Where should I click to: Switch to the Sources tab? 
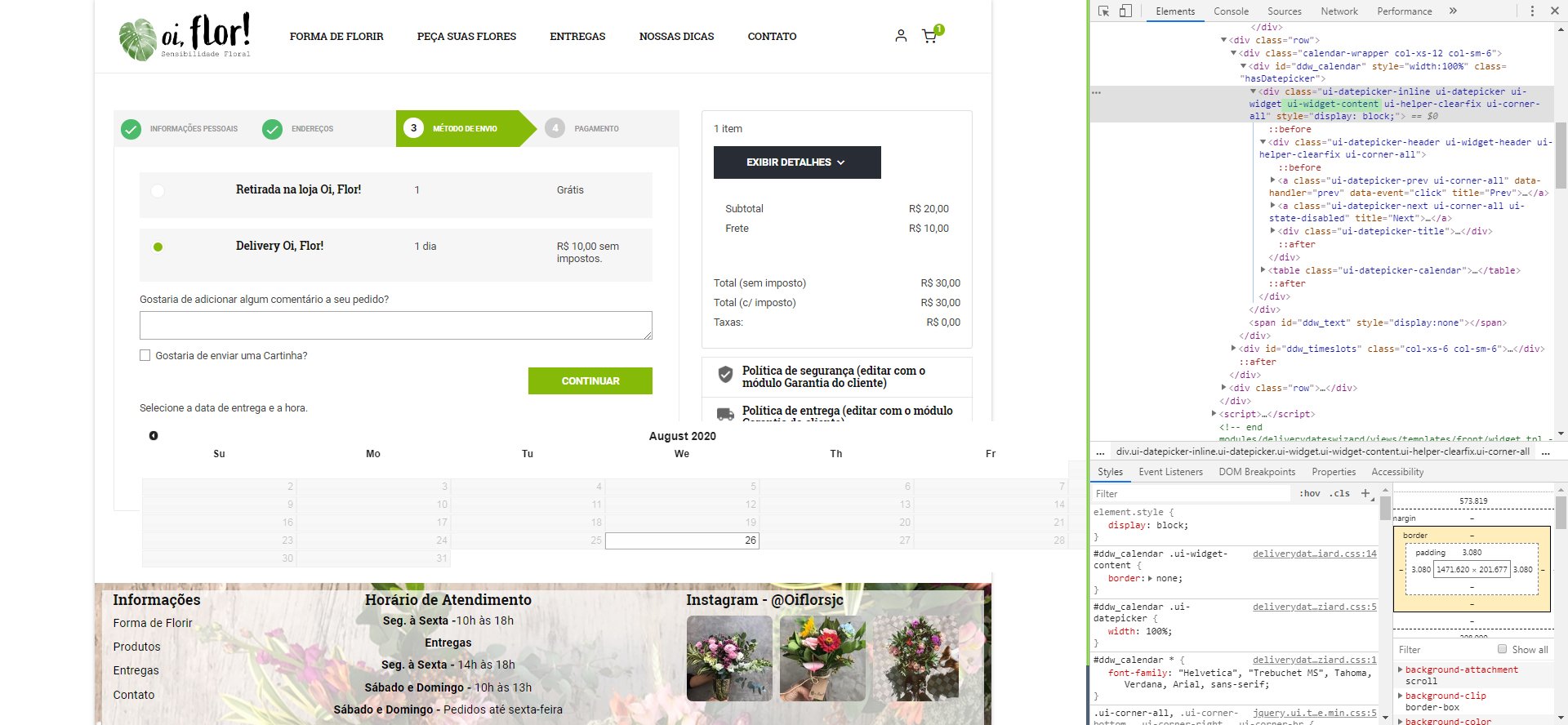point(1285,11)
